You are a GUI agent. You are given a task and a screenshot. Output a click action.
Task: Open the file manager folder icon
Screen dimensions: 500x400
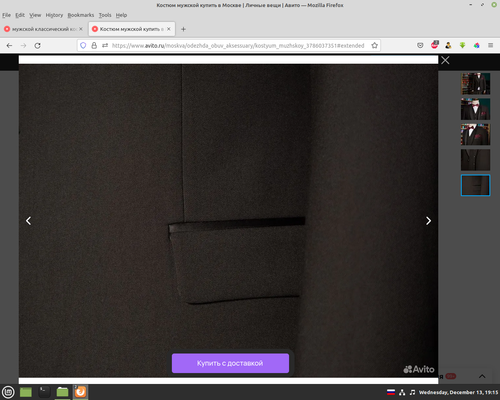pos(62,392)
